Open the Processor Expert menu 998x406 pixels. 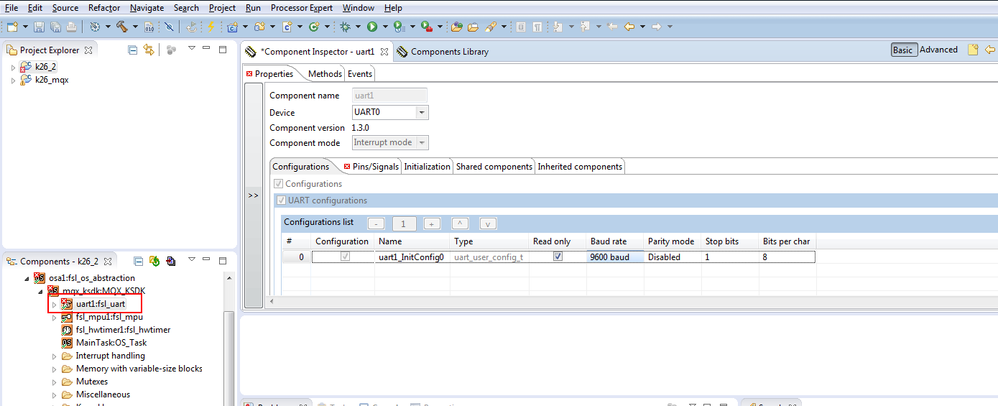click(302, 8)
